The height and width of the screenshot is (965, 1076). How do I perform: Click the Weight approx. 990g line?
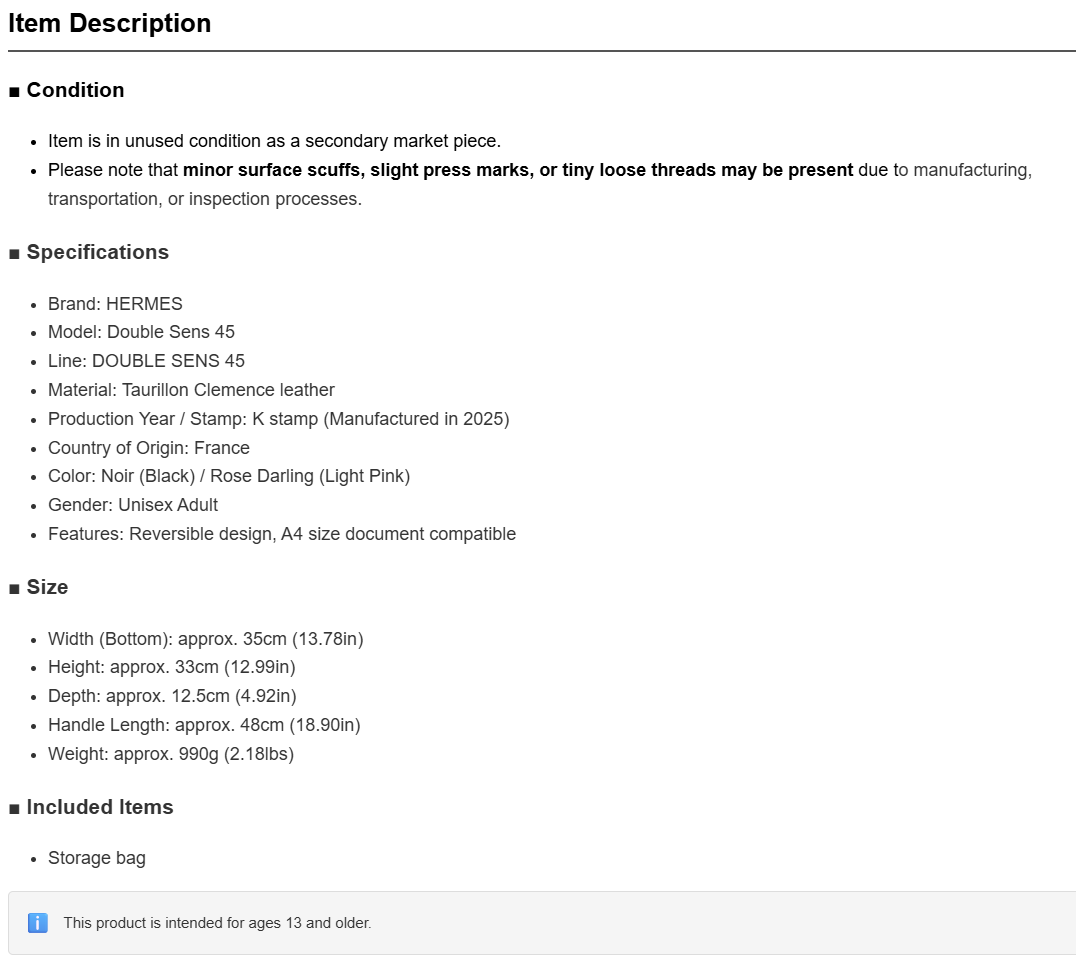(x=171, y=754)
